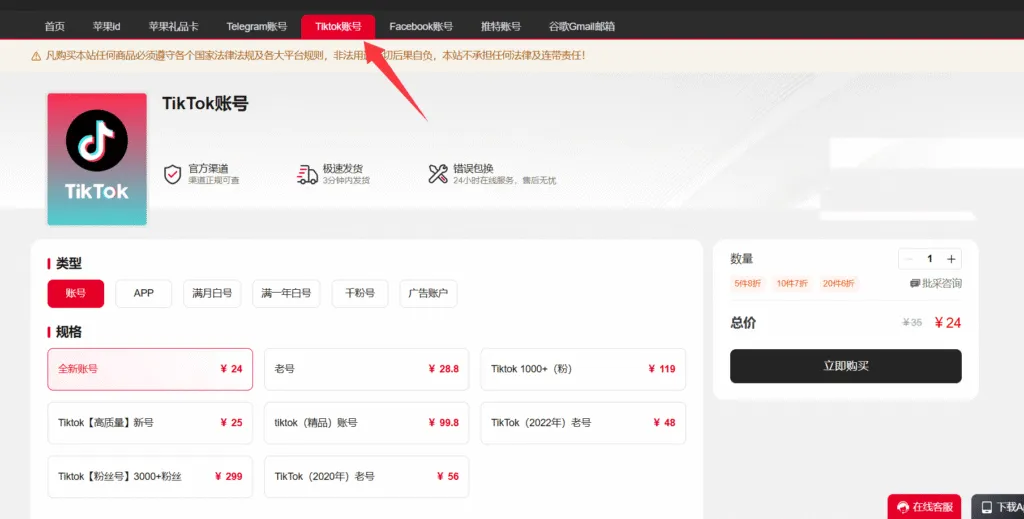Click the headset icon in 在线客服
This screenshot has height=519, width=1024.
[903, 507]
